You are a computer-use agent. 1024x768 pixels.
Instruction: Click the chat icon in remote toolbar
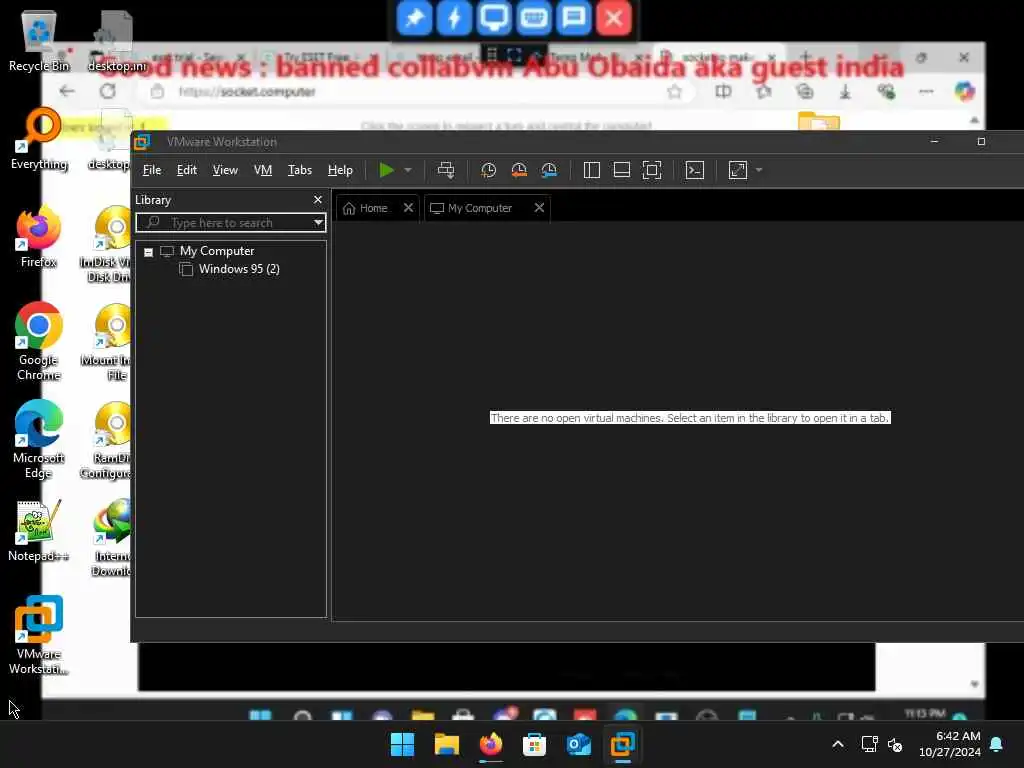573,18
